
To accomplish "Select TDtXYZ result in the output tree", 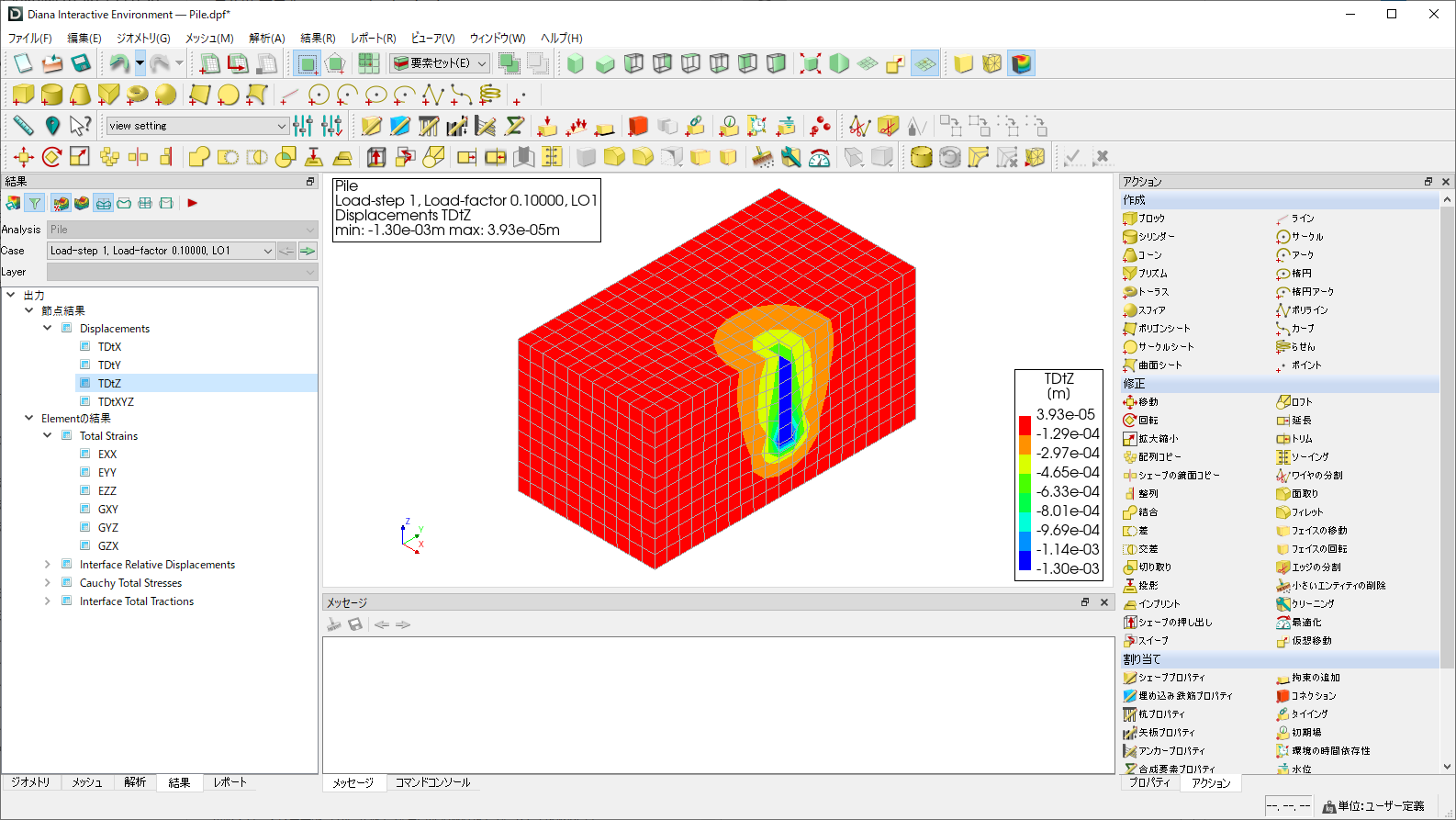I will (116, 402).
